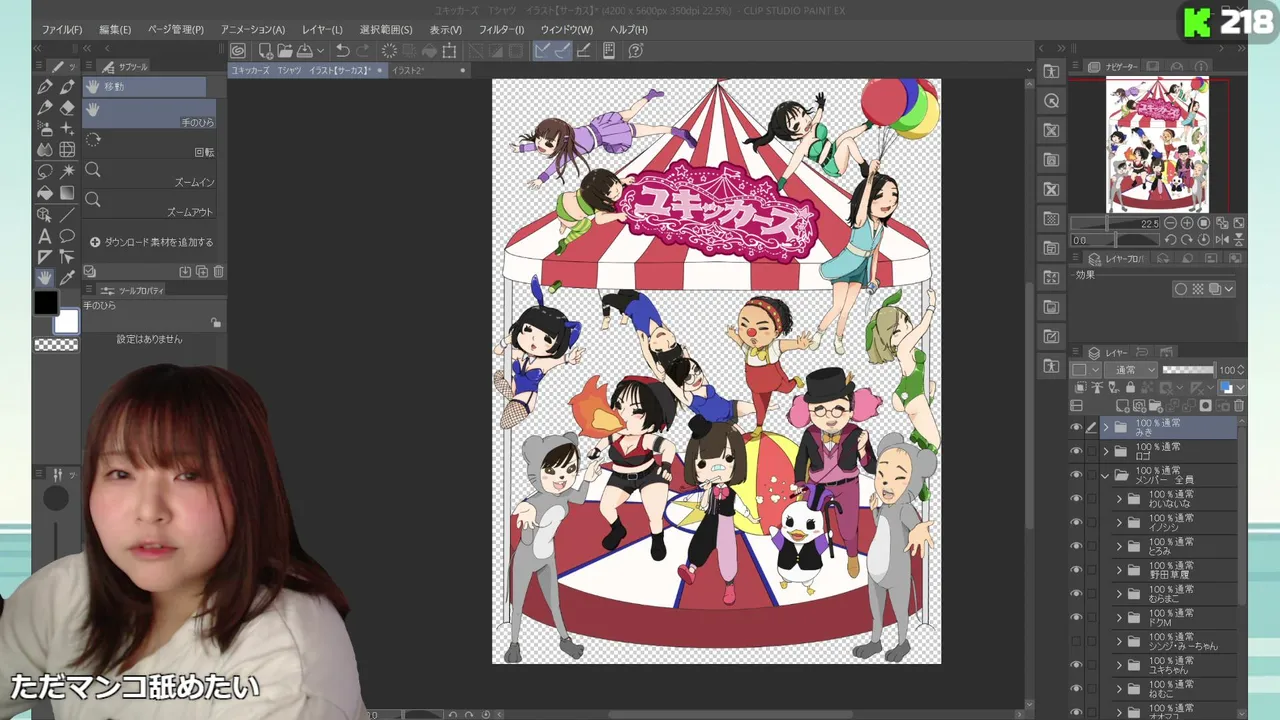
Task: Open the Clip Studio launcher icon
Action: [x=238, y=51]
